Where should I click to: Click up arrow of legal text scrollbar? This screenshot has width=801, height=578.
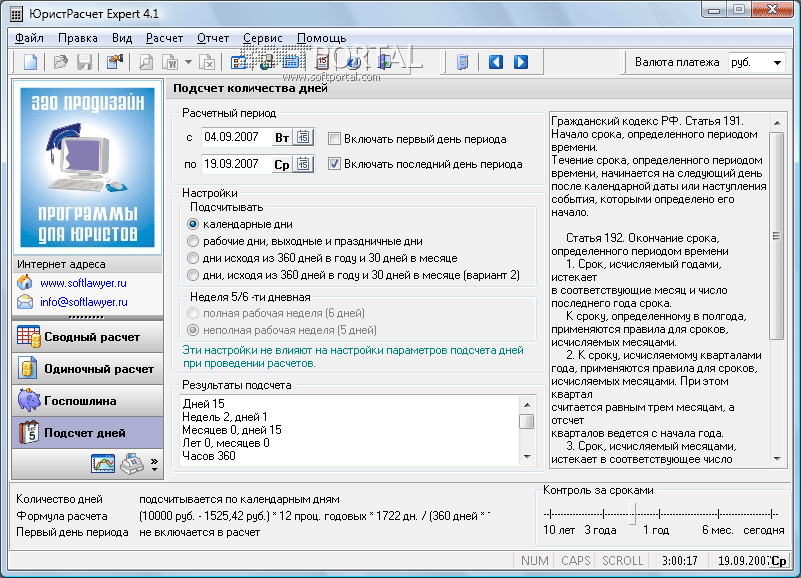(x=776, y=123)
